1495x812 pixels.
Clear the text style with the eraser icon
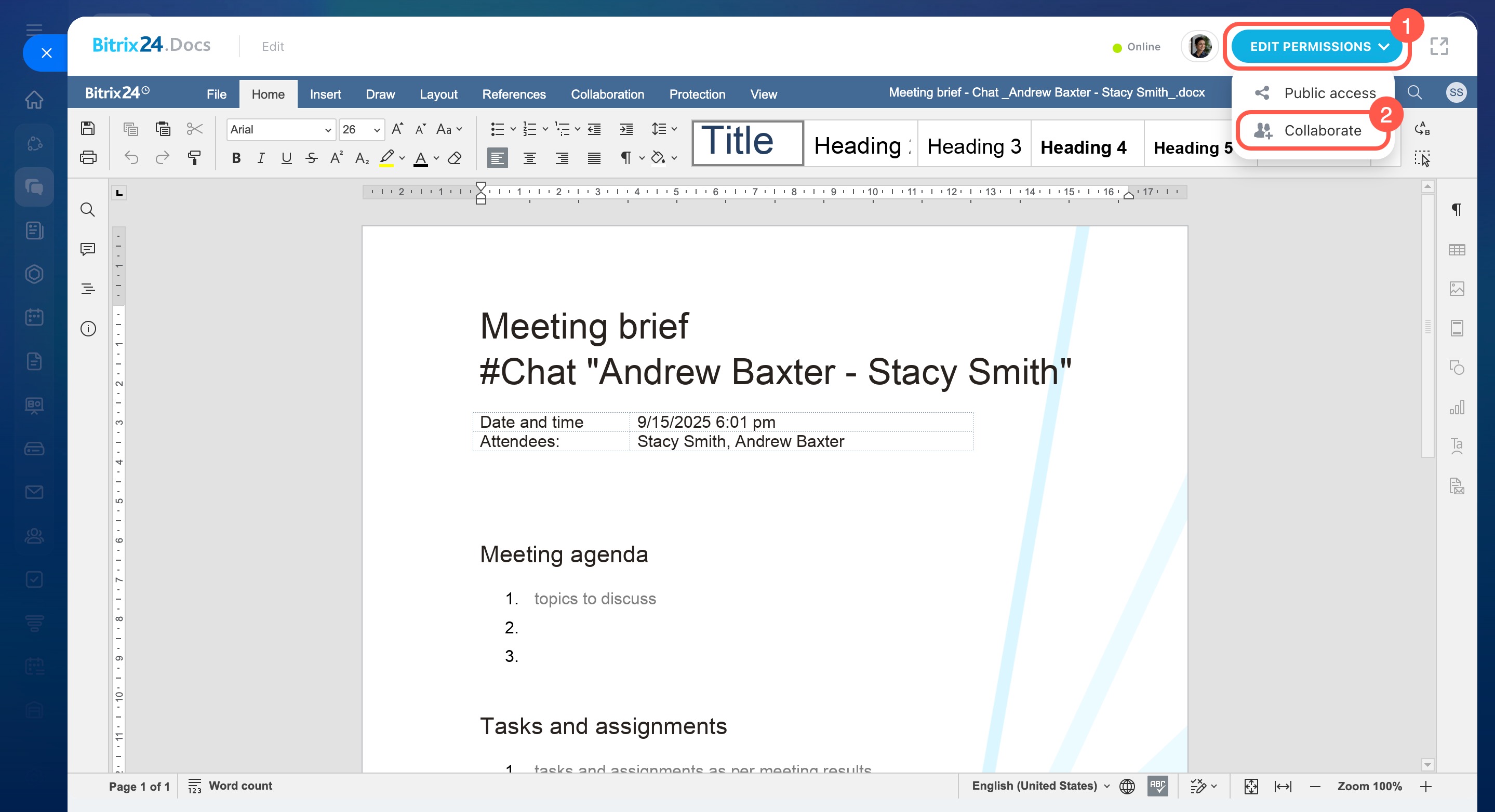[455, 158]
